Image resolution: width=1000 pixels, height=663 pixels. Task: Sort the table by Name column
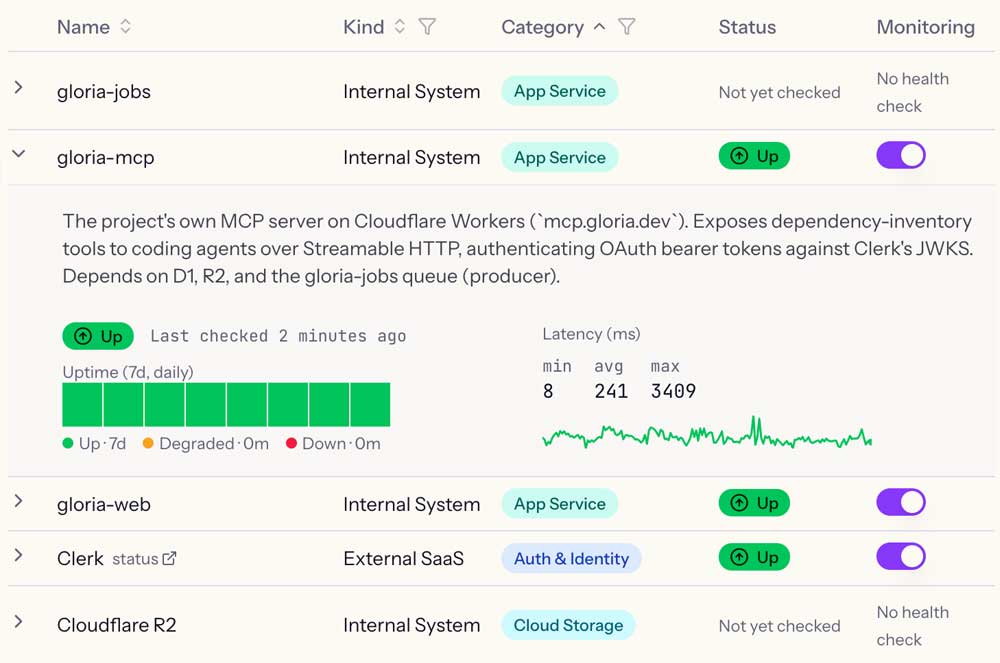pos(126,27)
